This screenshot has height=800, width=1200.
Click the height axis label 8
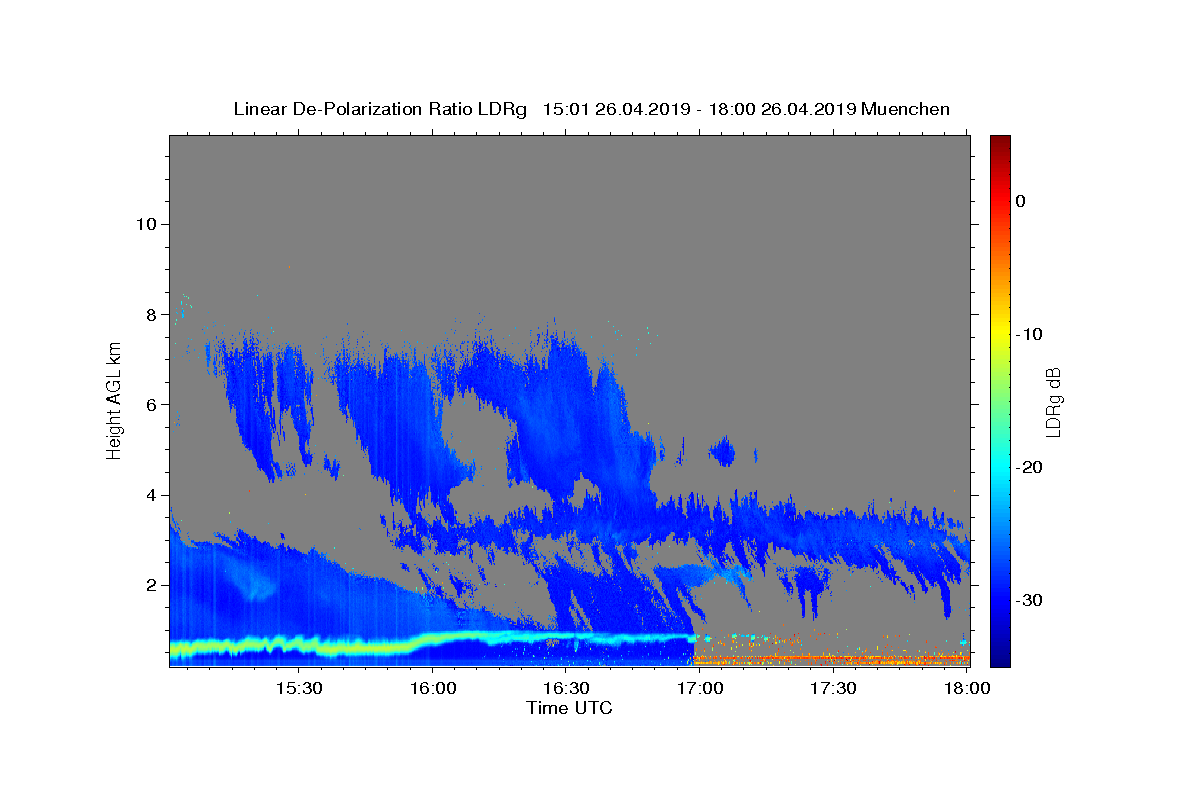point(150,314)
